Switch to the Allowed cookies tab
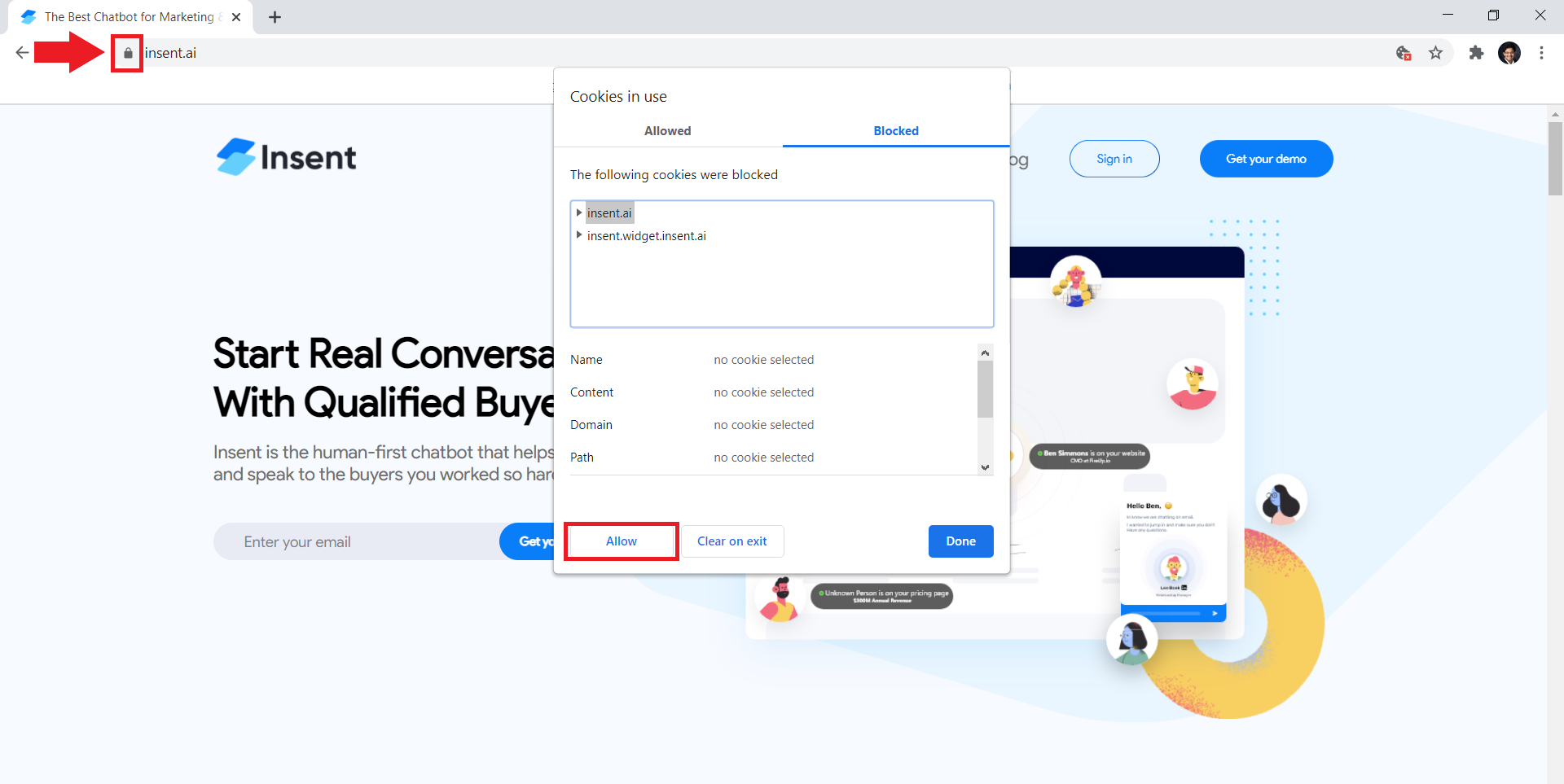The image size is (1564, 784). tap(668, 131)
